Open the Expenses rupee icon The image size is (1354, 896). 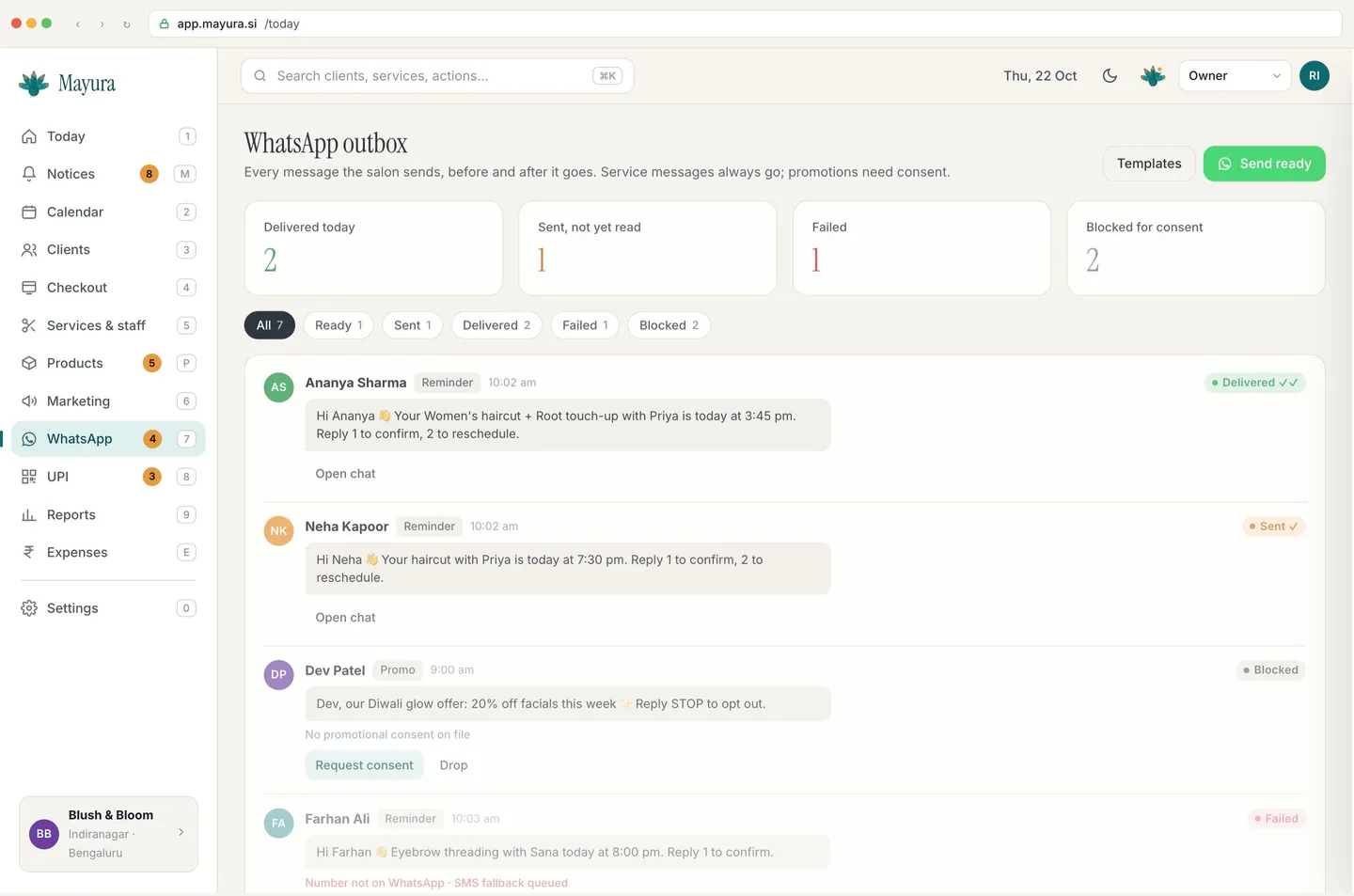tap(29, 552)
